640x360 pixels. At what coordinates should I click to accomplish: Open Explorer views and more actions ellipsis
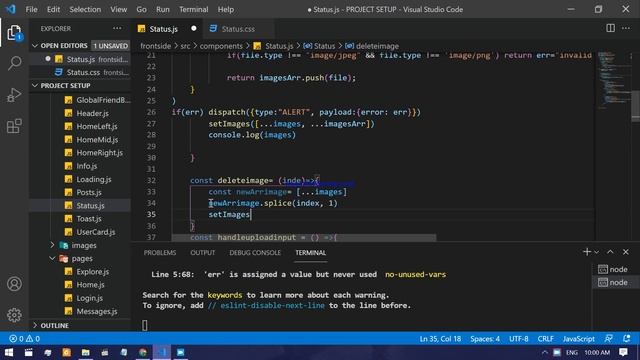117,28
